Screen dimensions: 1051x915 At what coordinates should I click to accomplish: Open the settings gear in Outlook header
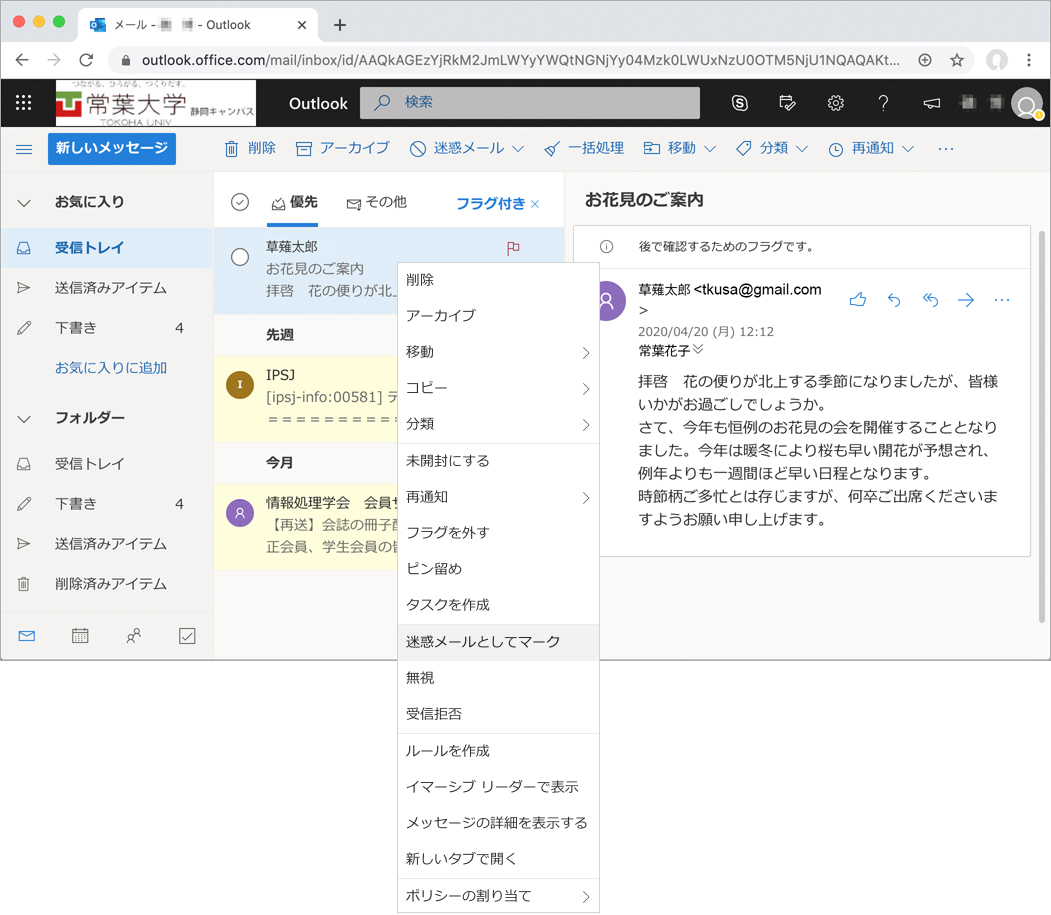click(x=836, y=103)
